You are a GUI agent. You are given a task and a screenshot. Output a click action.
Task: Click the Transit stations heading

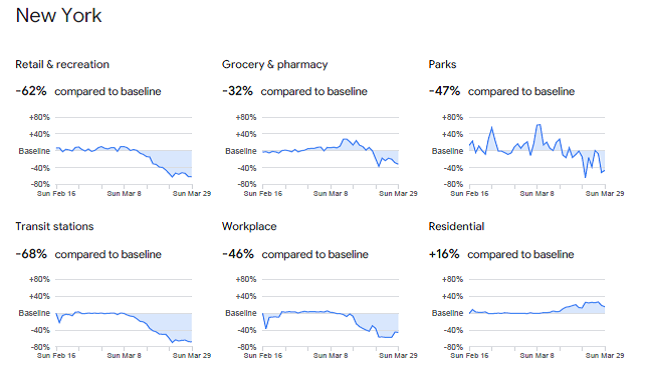(55, 226)
